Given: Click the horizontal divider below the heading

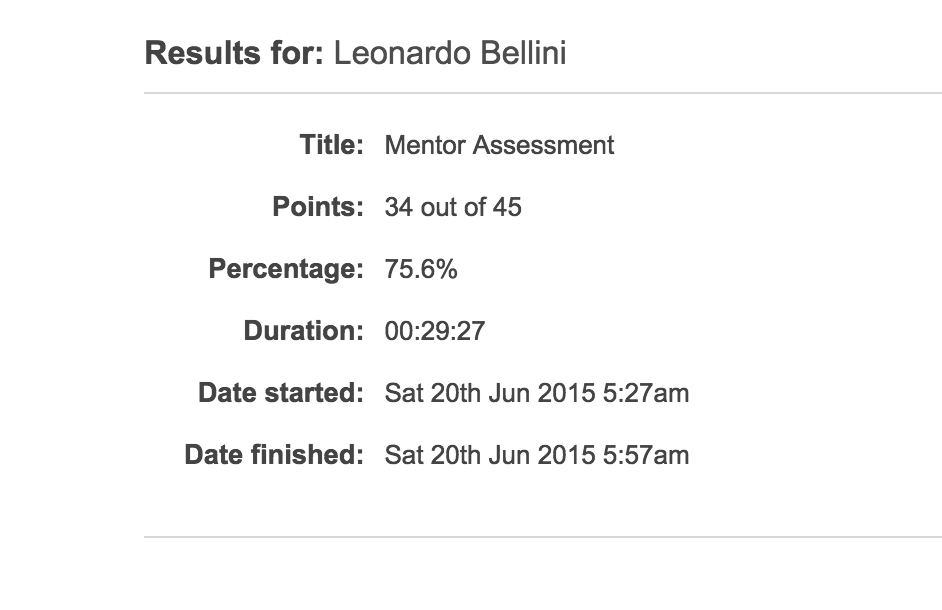Looking at the screenshot, I should [543, 93].
